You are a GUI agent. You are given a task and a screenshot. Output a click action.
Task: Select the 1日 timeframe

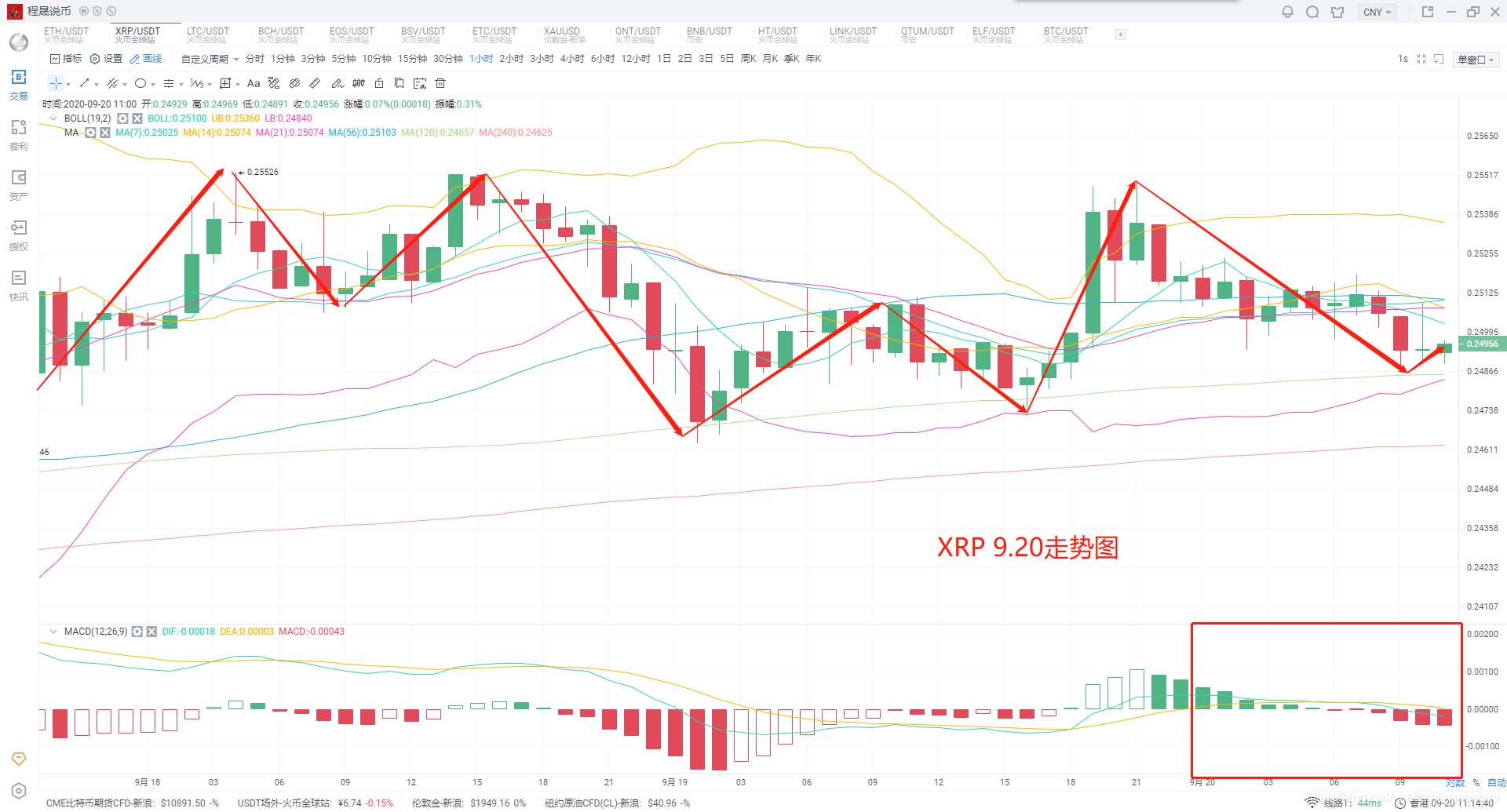pyautogui.click(x=664, y=59)
